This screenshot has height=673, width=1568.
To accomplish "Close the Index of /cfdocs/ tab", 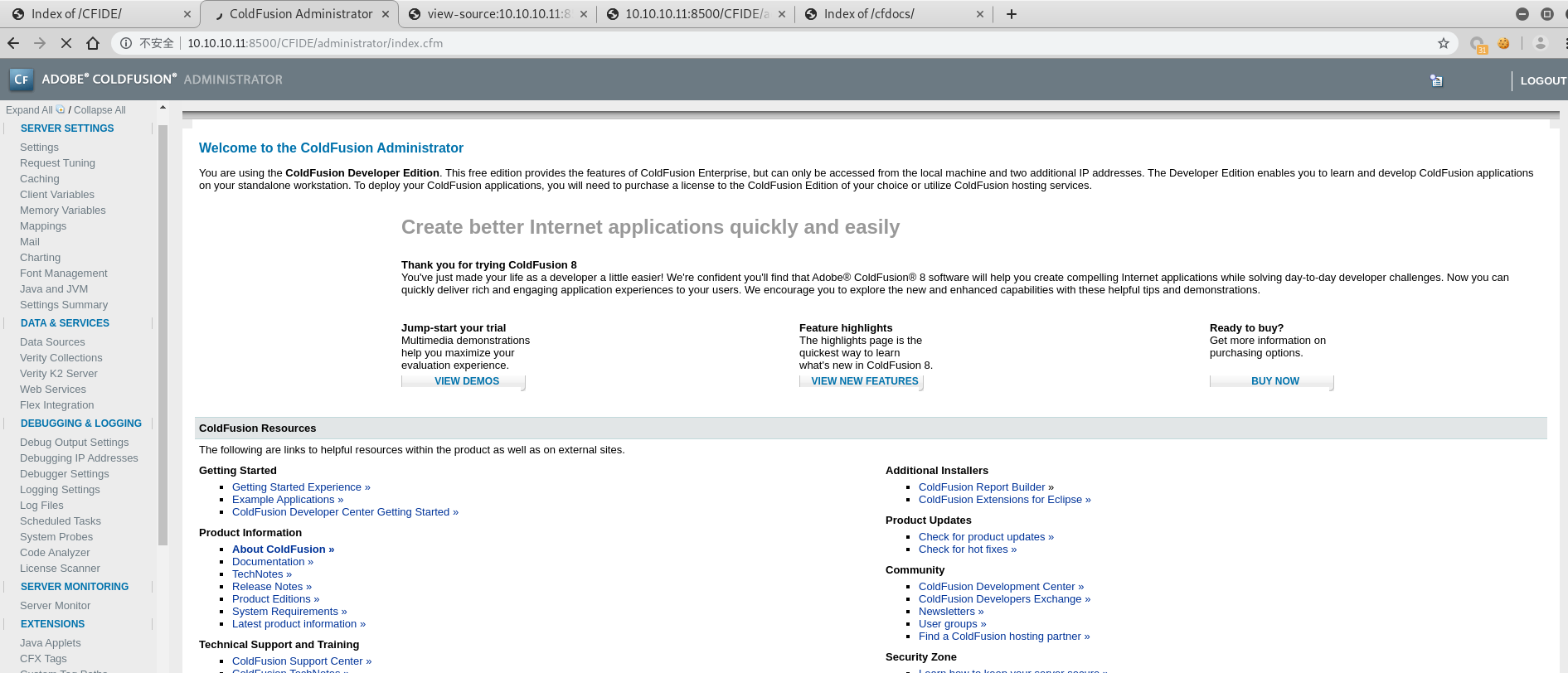I will (x=980, y=14).
